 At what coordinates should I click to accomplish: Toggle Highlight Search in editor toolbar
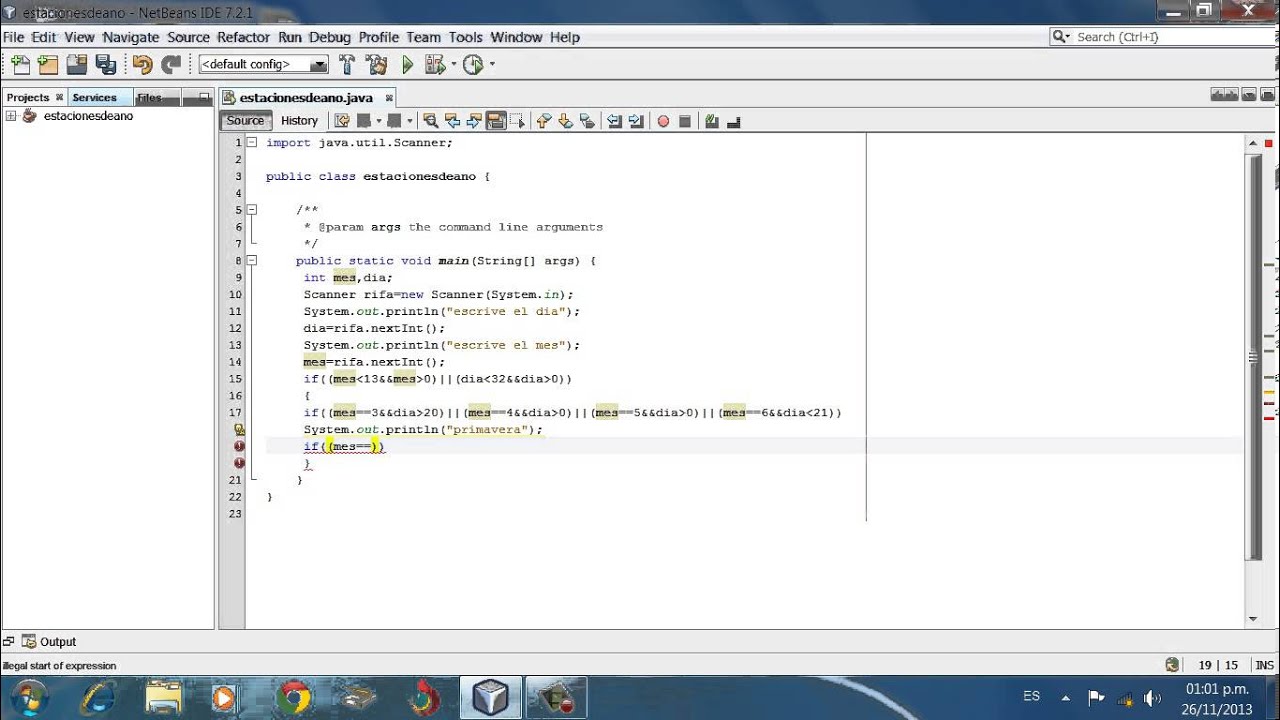[x=496, y=121]
